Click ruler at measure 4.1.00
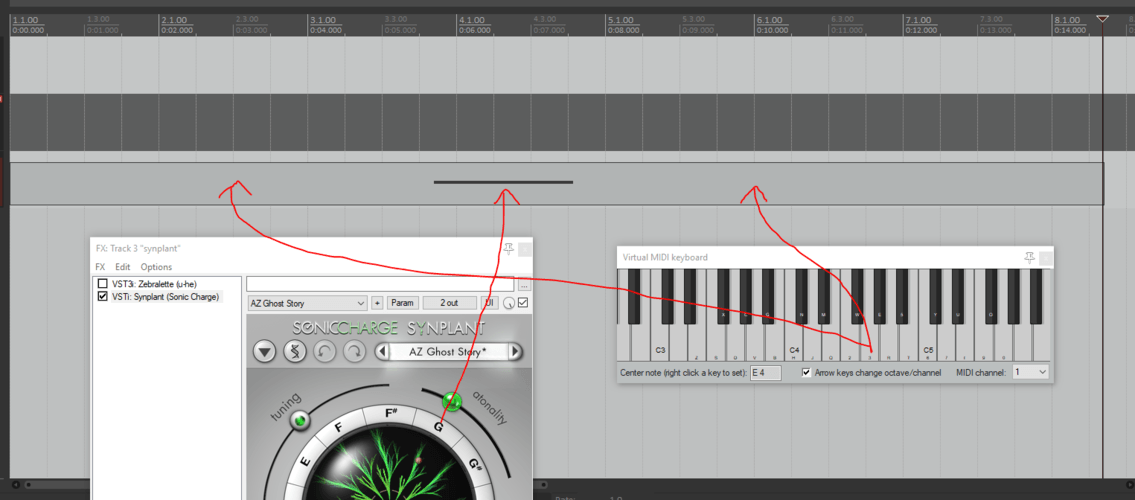The image size is (1135, 500). [x=472, y=20]
